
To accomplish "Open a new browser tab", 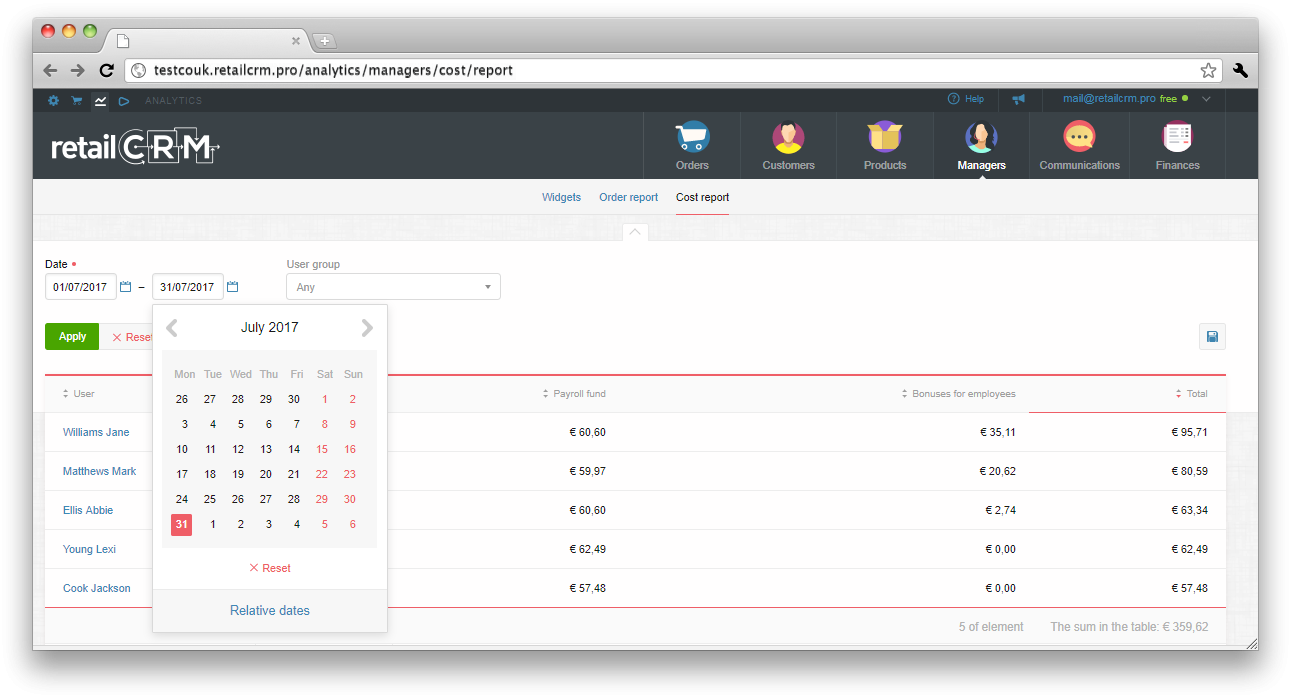I will point(324,41).
